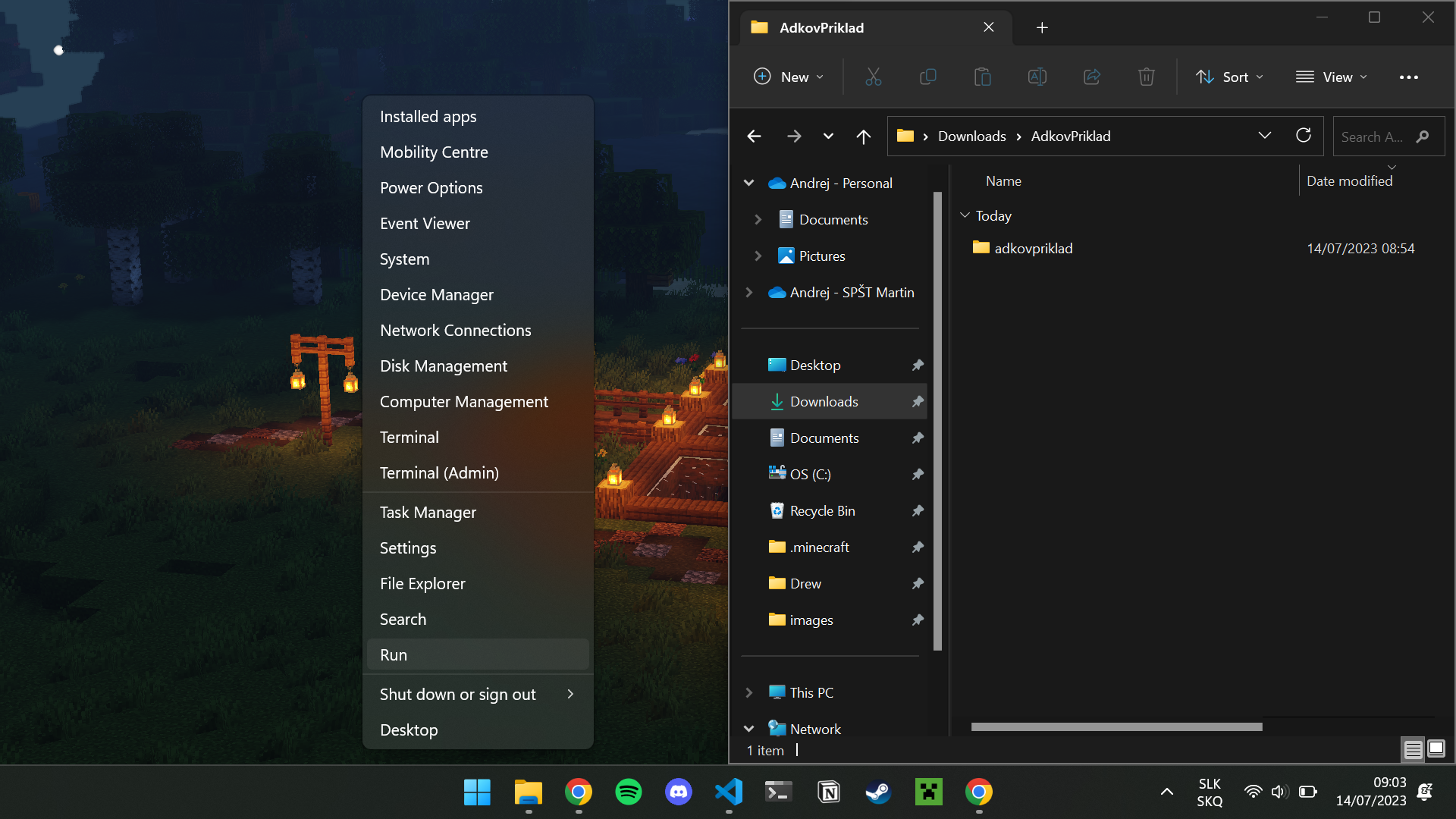Expand the Pictures tree node
The width and height of the screenshot is (1456, 819).
click(758, 256)
